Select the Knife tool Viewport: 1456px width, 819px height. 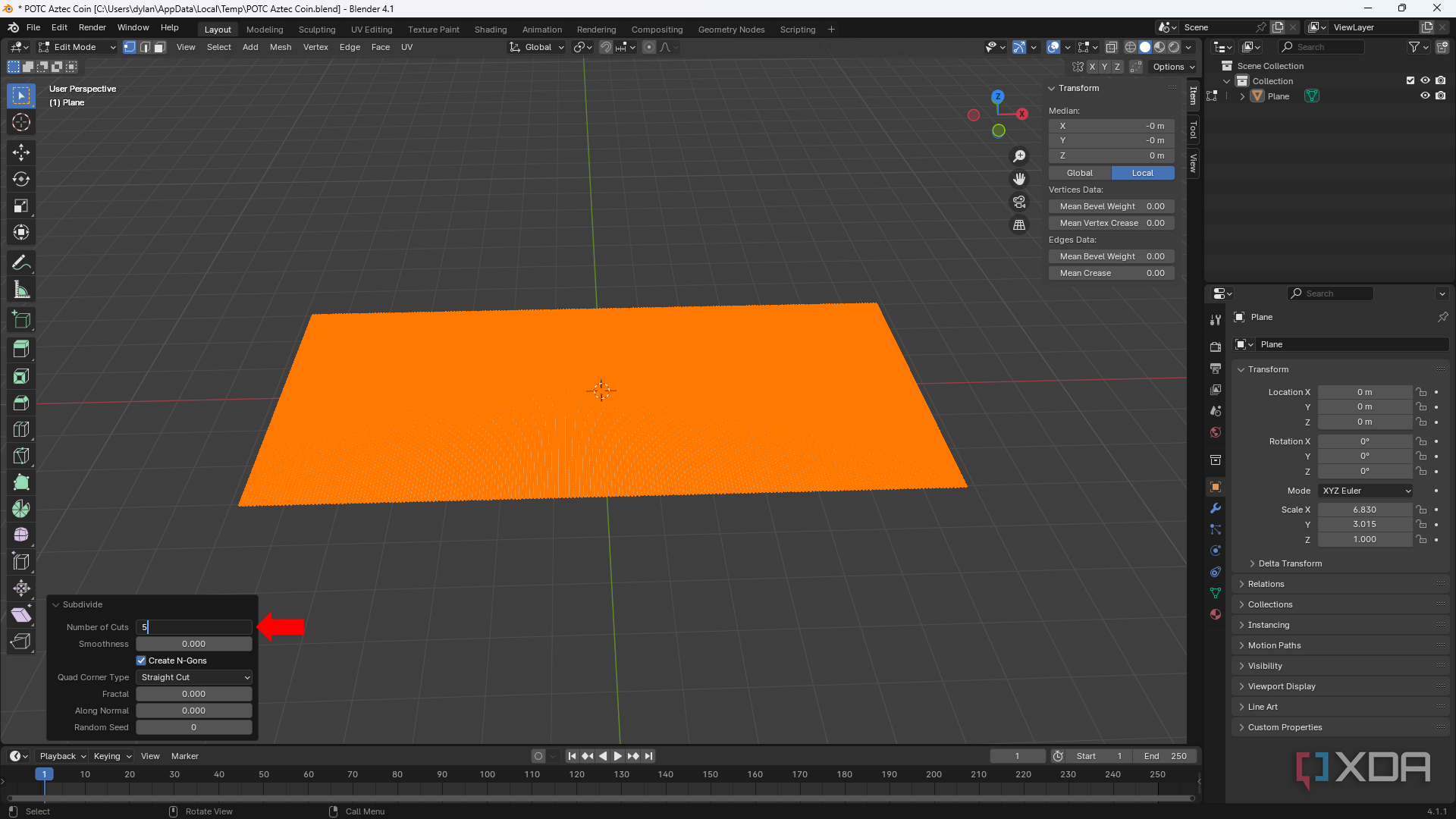pos(20,456)
